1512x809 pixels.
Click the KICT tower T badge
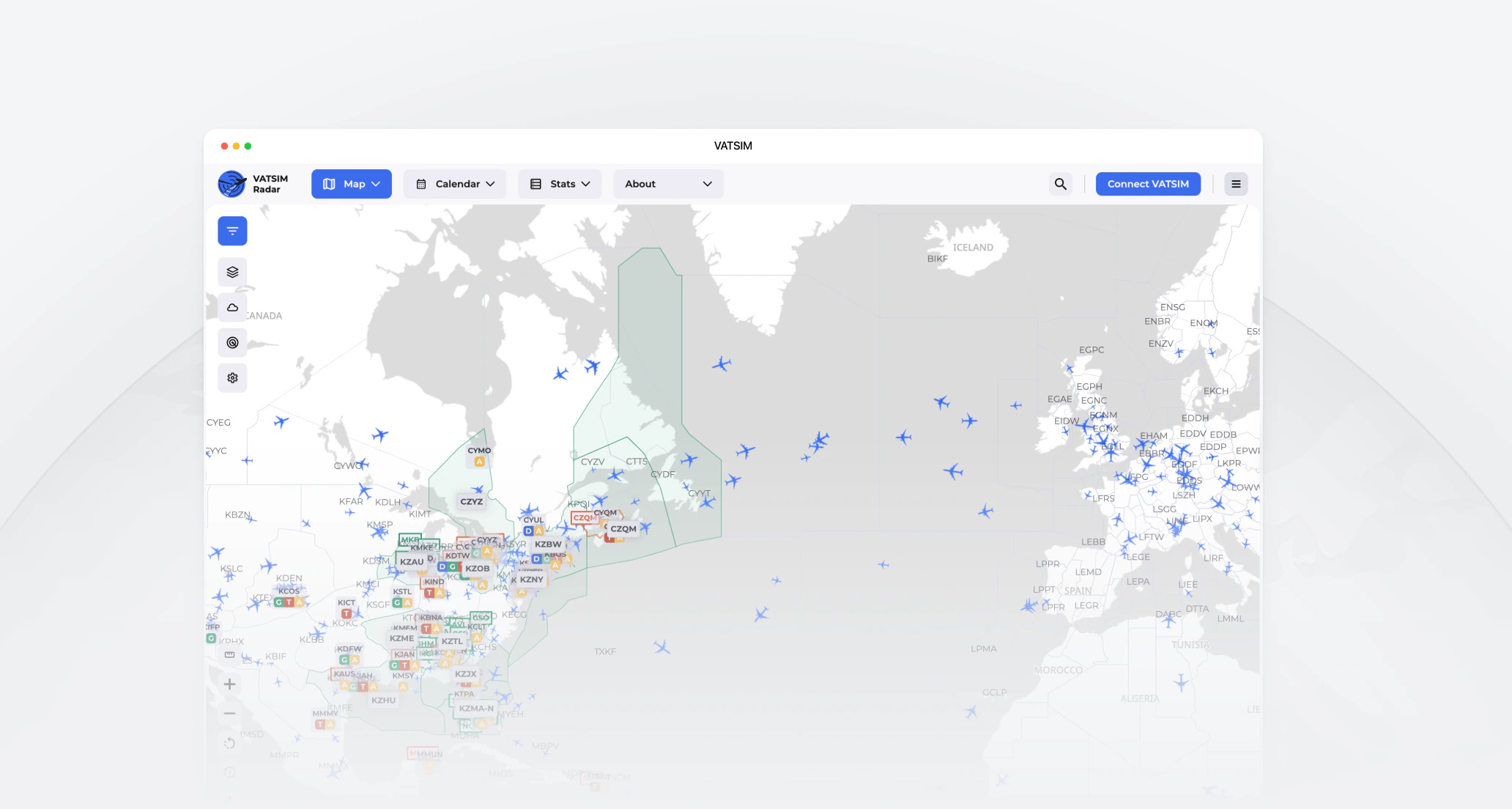(346, 614)
